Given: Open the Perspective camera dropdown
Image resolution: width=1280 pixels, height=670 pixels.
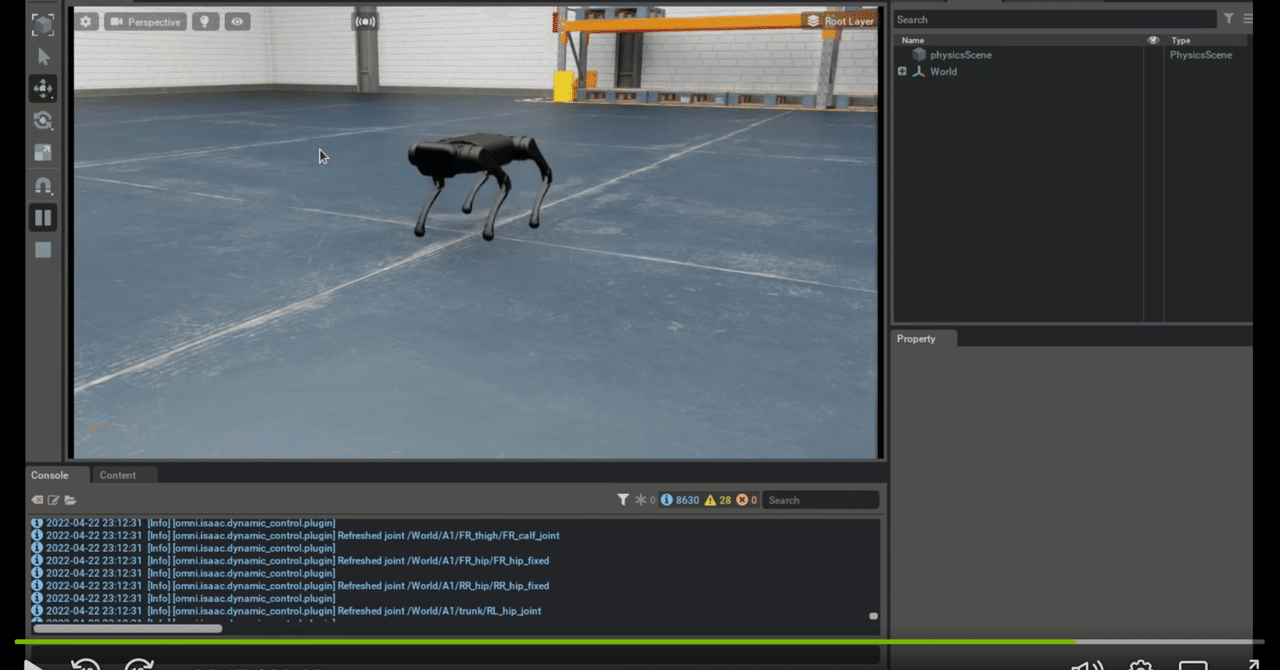Looking at the screenshot, I should coord(145,21).
